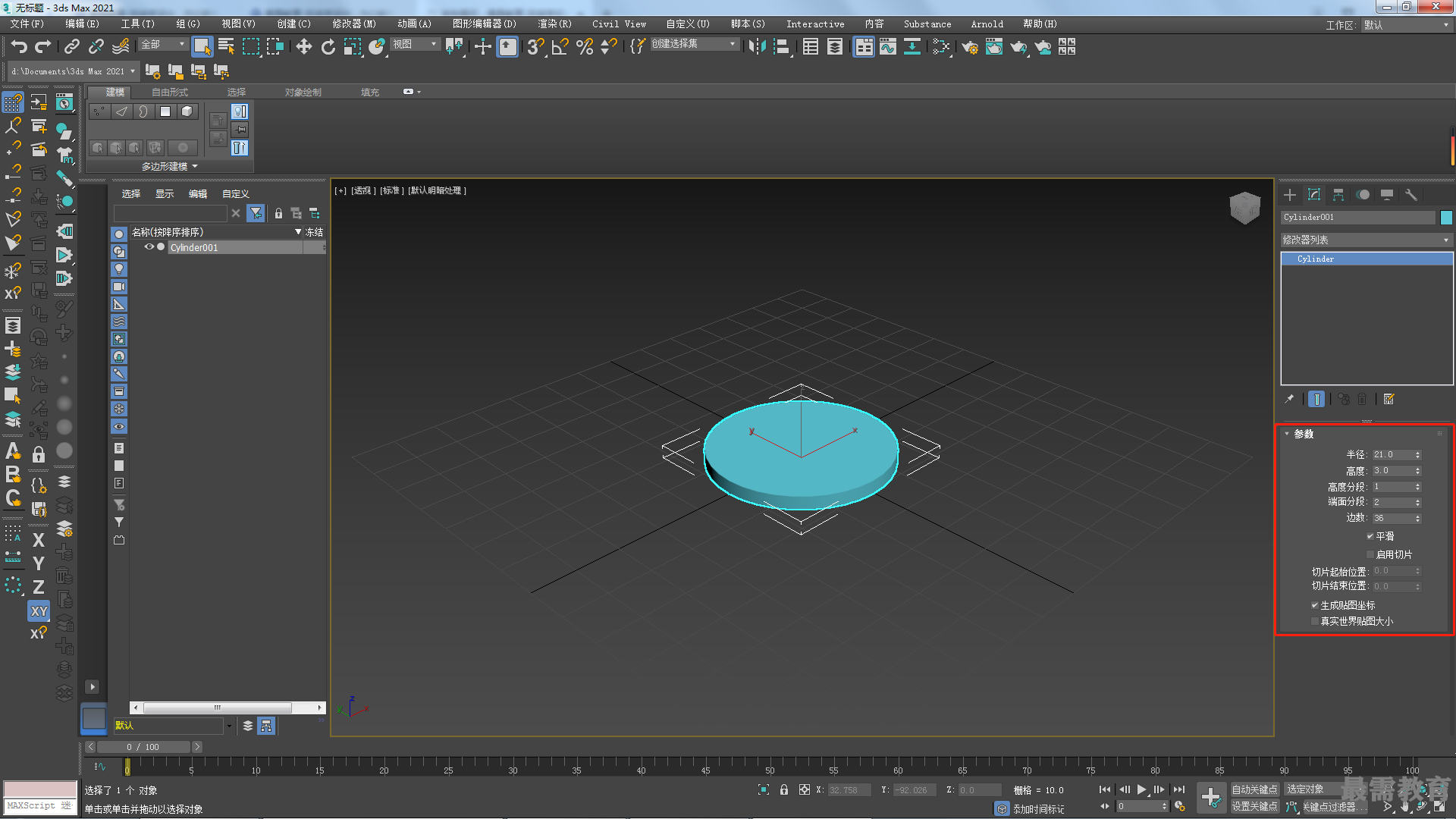Click the Mirror tool icon
Viewport: 1456px width, 819px height.
(756, 47)
